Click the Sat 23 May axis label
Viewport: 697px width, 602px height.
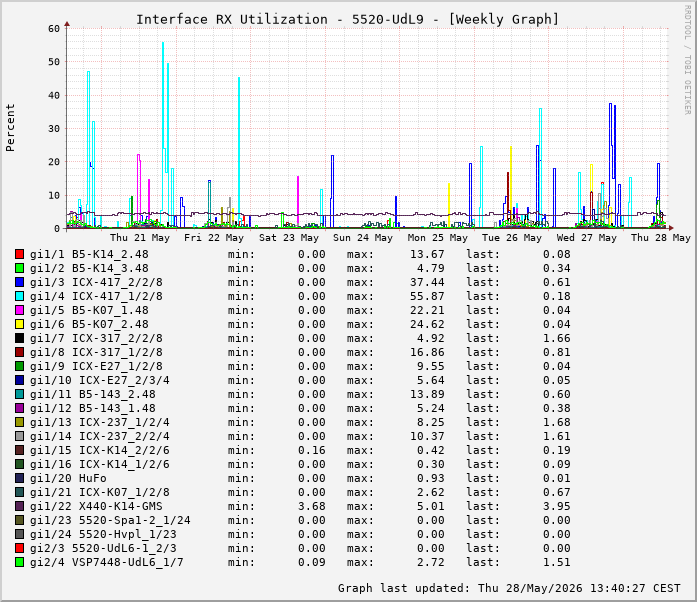[288, 238]
